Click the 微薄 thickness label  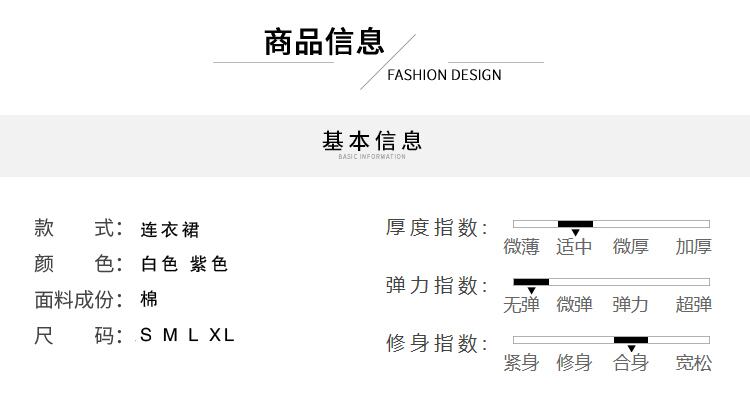tap(521, 247)
